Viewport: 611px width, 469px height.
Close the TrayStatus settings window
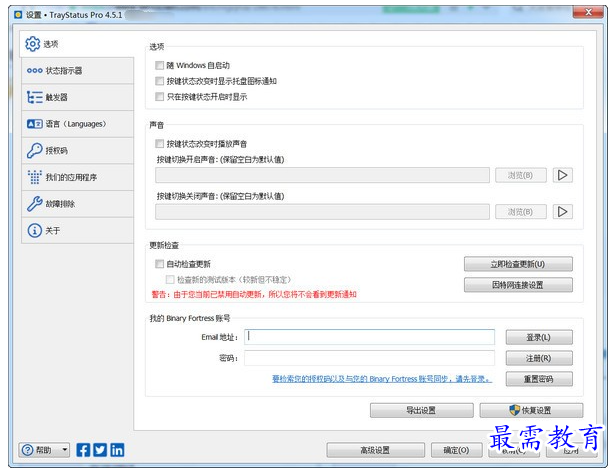pyautogui.click(x=588, y=12)
